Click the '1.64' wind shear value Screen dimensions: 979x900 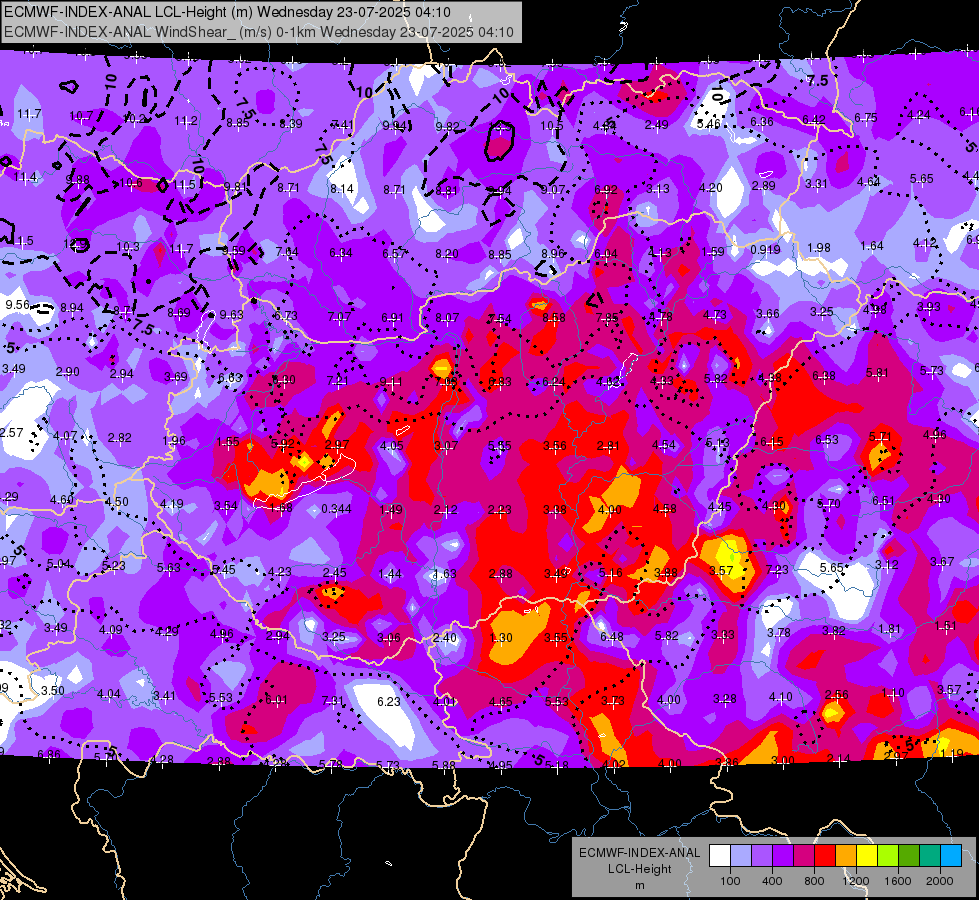pos(872,246)
